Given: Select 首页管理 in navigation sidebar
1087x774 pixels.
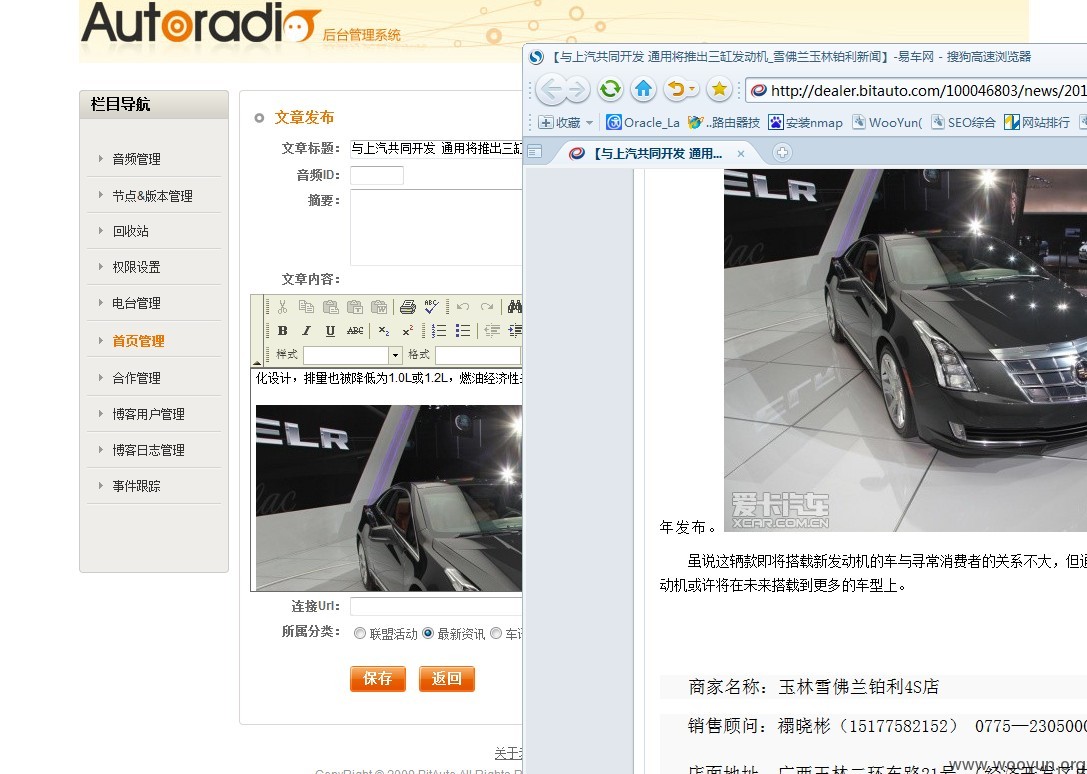Looking at the screenshot, I should click(x=139, y=341).
